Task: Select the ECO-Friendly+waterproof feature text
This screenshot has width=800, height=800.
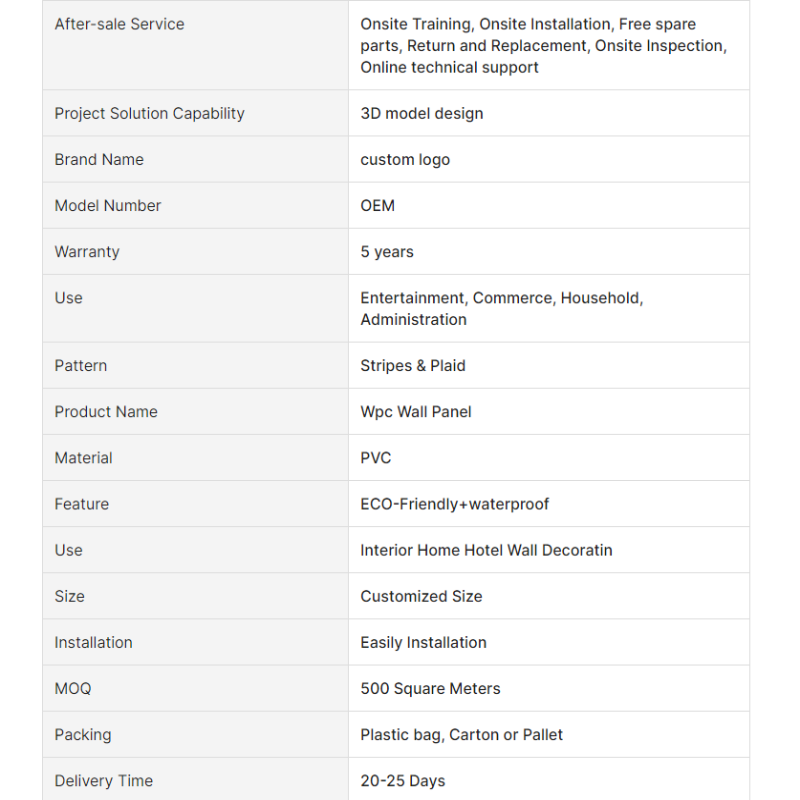Action: tap(455, 503)
